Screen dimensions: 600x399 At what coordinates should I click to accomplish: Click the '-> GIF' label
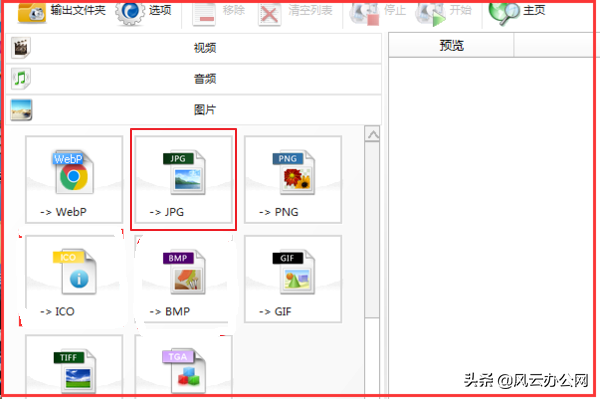(275, 311)
